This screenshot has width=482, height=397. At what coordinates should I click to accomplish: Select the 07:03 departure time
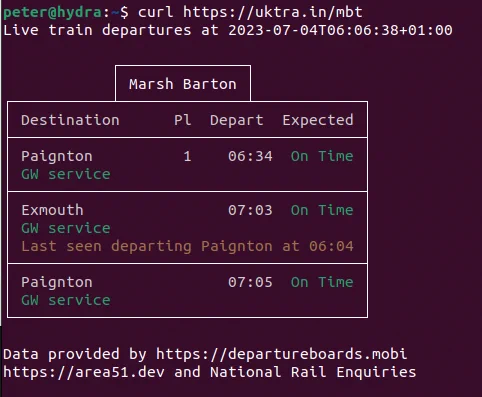coord(250,210)
